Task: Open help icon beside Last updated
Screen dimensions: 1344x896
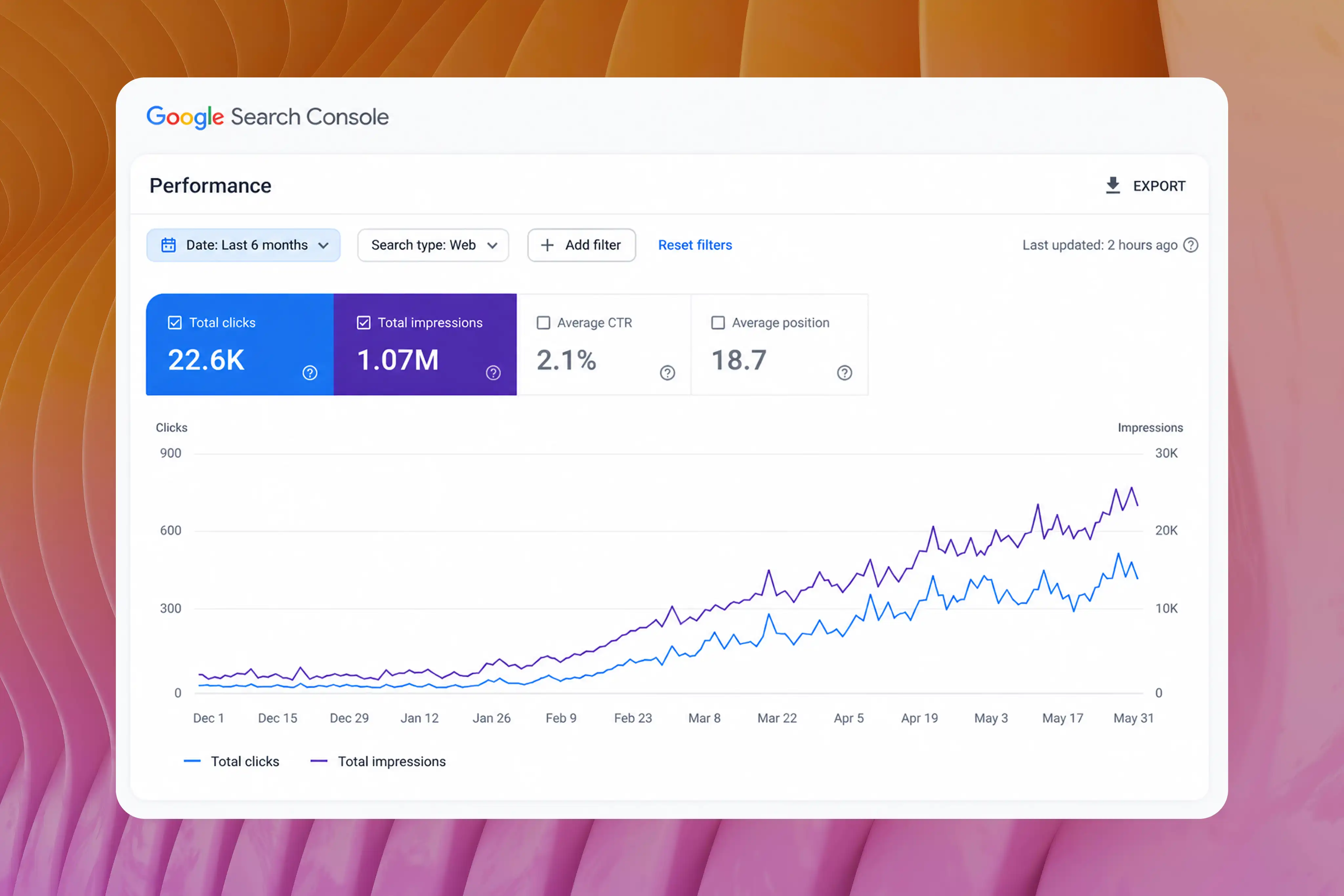Action: tap(1191, 245)
